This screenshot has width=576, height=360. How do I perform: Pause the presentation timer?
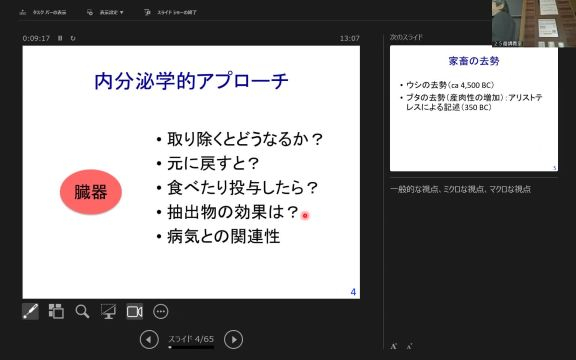click(x=60, y=38)
